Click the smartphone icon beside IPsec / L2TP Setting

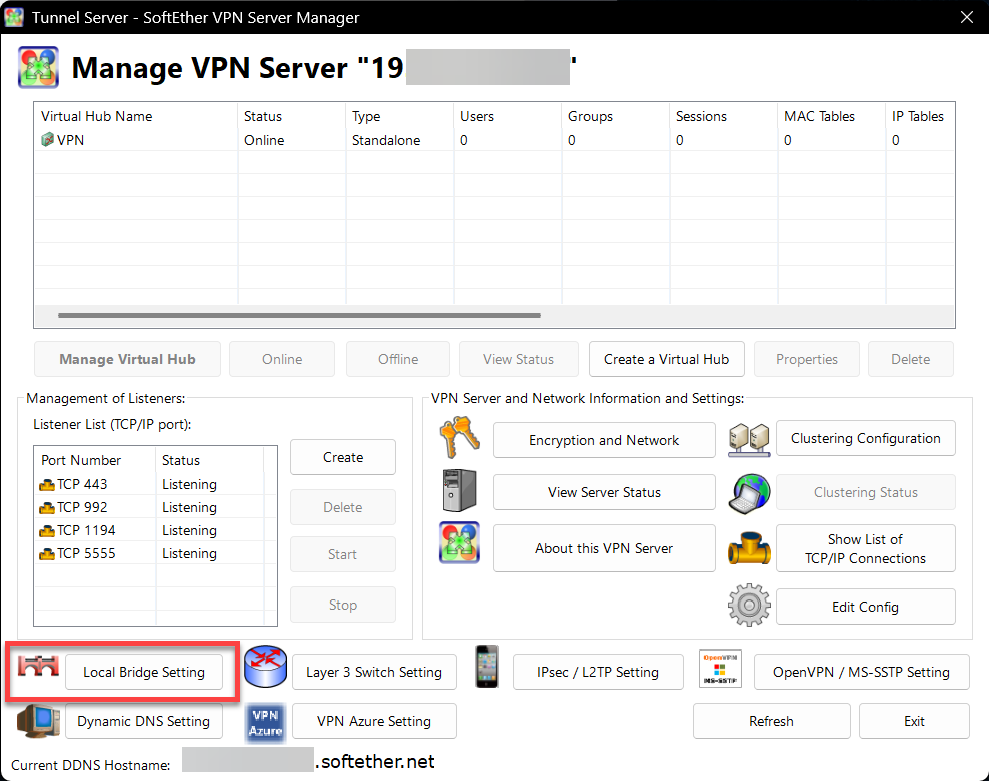tap(487, 667)
